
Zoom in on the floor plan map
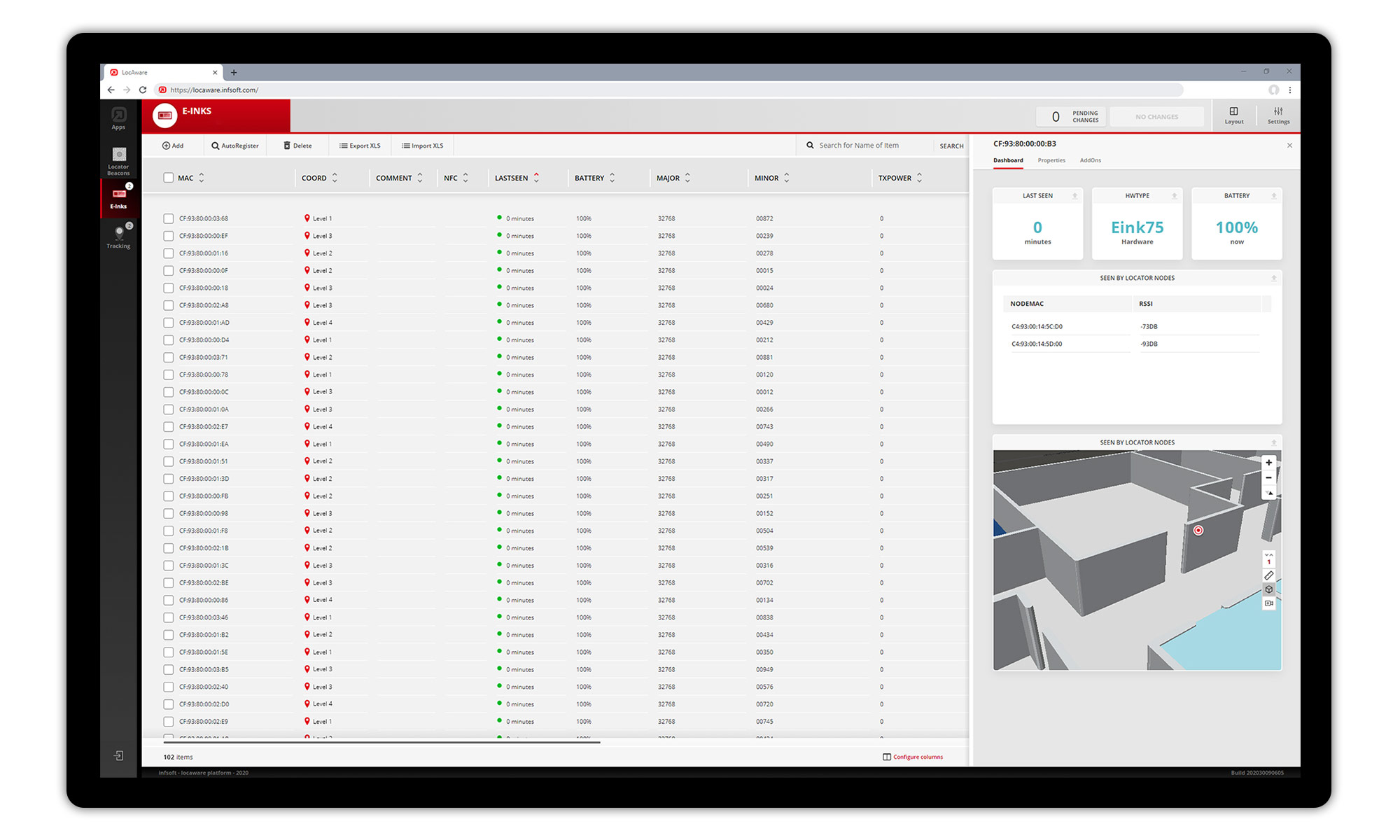click(x=1269, y=463)
